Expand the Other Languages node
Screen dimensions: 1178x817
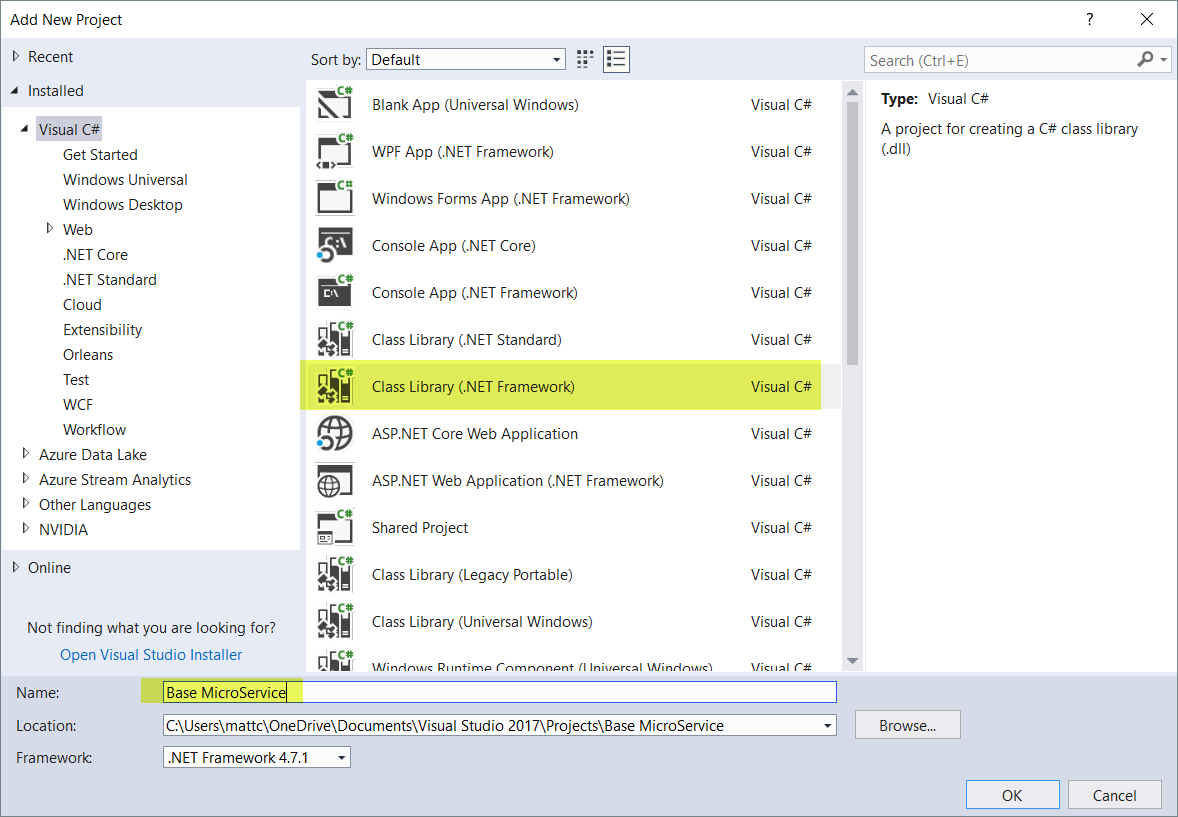point(26,504)
